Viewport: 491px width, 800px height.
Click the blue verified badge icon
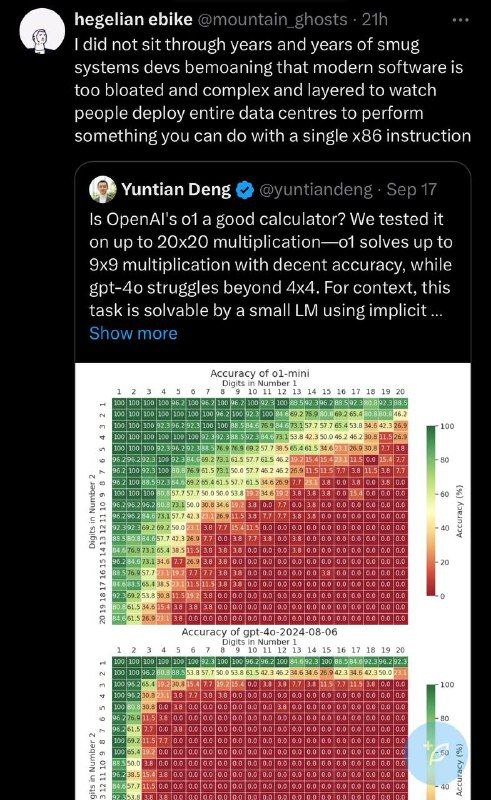coord(245,190)
